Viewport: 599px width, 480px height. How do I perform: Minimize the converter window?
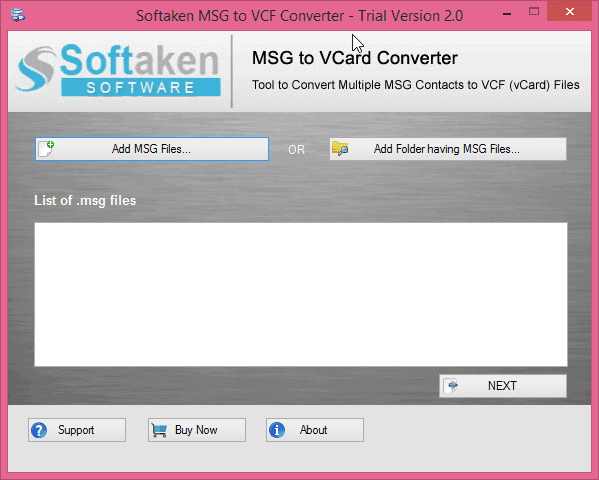click(x=507, y=13)
